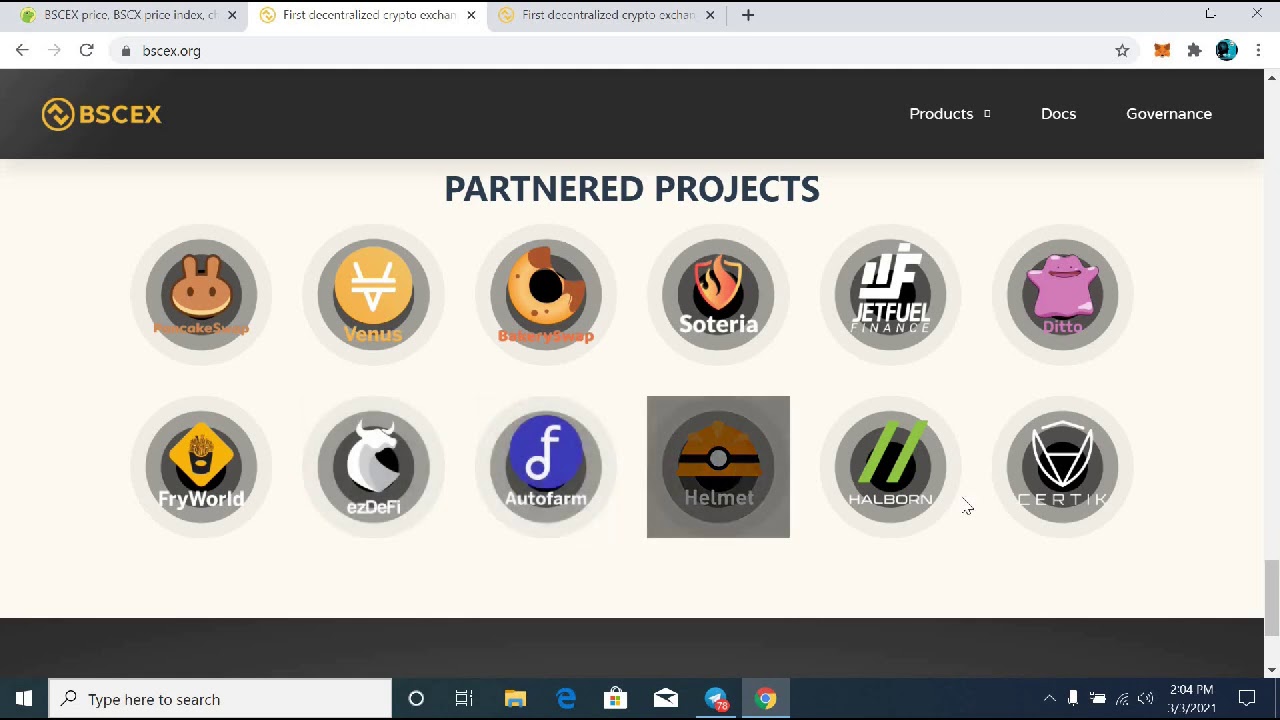1280x720 pixels.
Task: Open the Autofarm partner logo
Action: (546, 467)
